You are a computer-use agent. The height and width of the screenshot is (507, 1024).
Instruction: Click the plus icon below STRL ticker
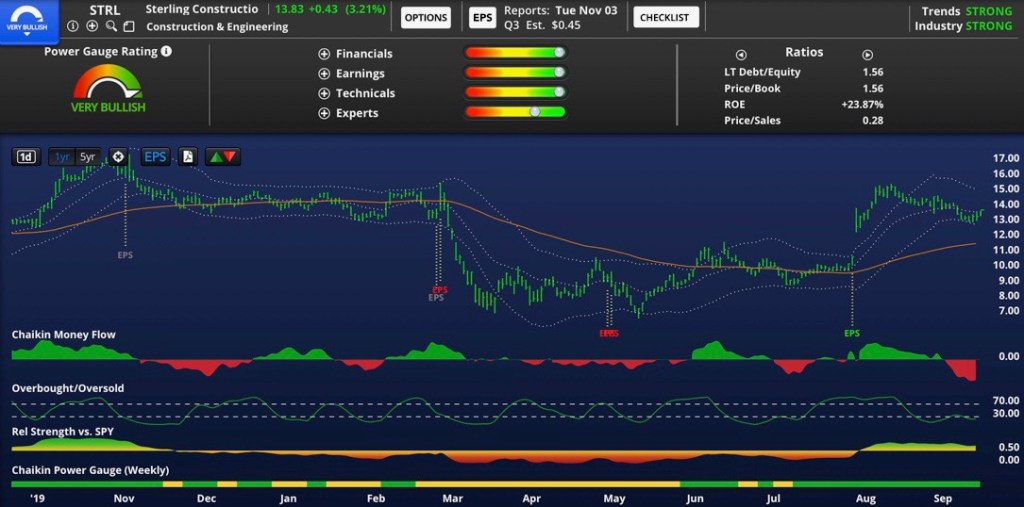point(92,26)
